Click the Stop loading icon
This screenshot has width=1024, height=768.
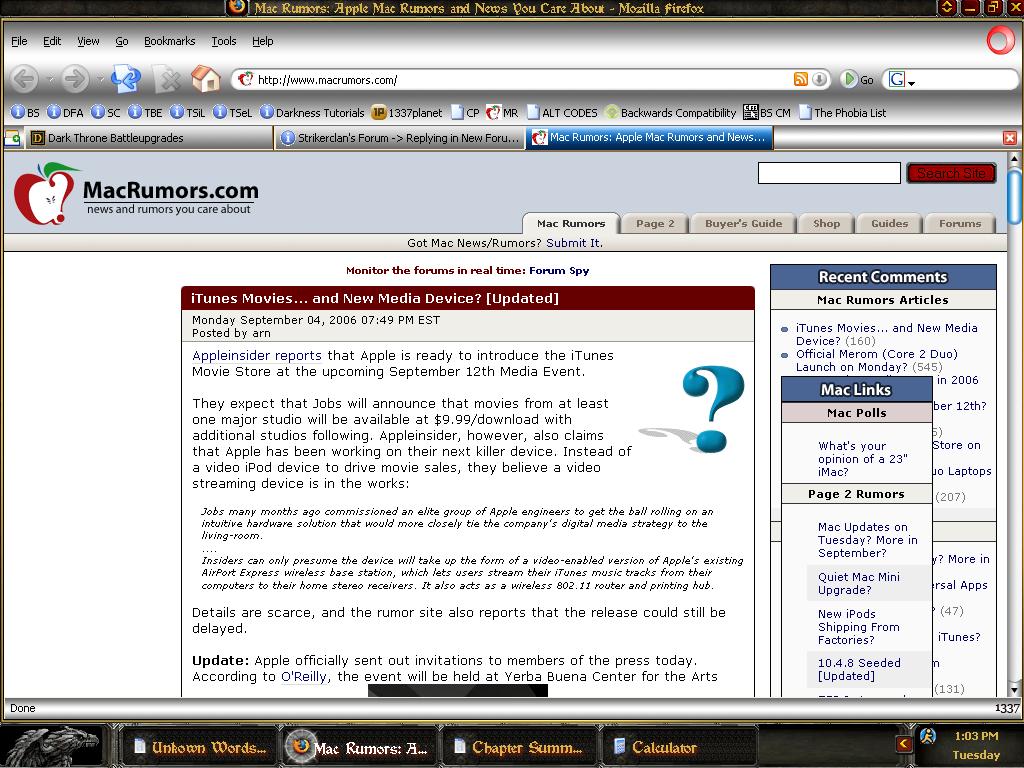167,80
